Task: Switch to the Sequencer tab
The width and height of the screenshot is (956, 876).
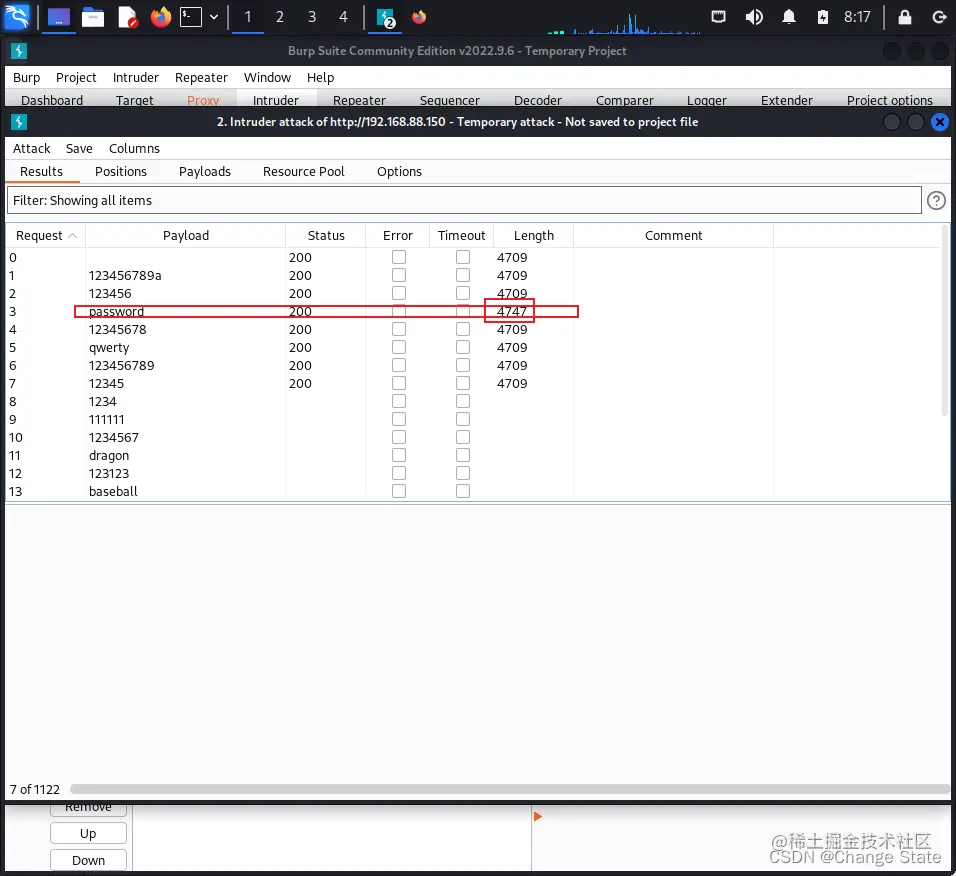Action: pos(450,100)
